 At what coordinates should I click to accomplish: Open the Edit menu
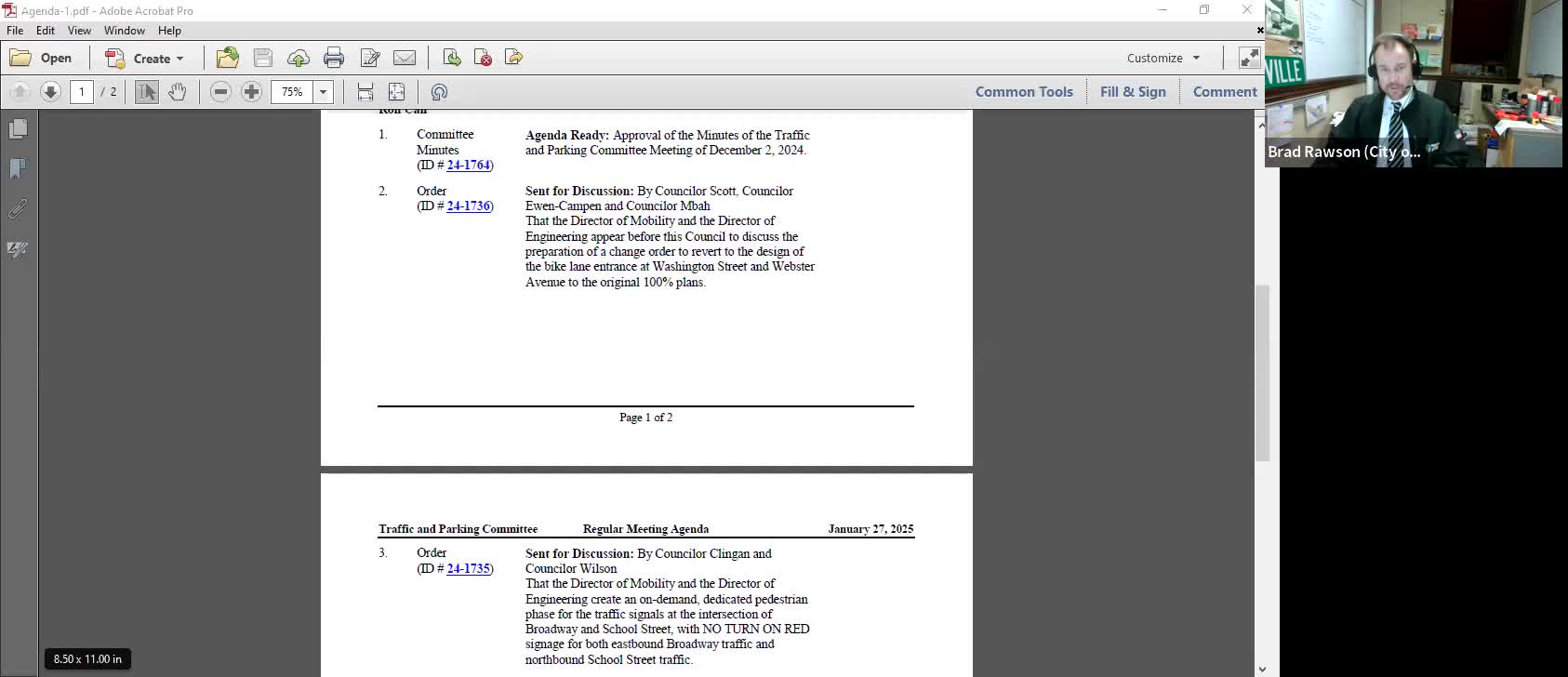coord(46,30)
